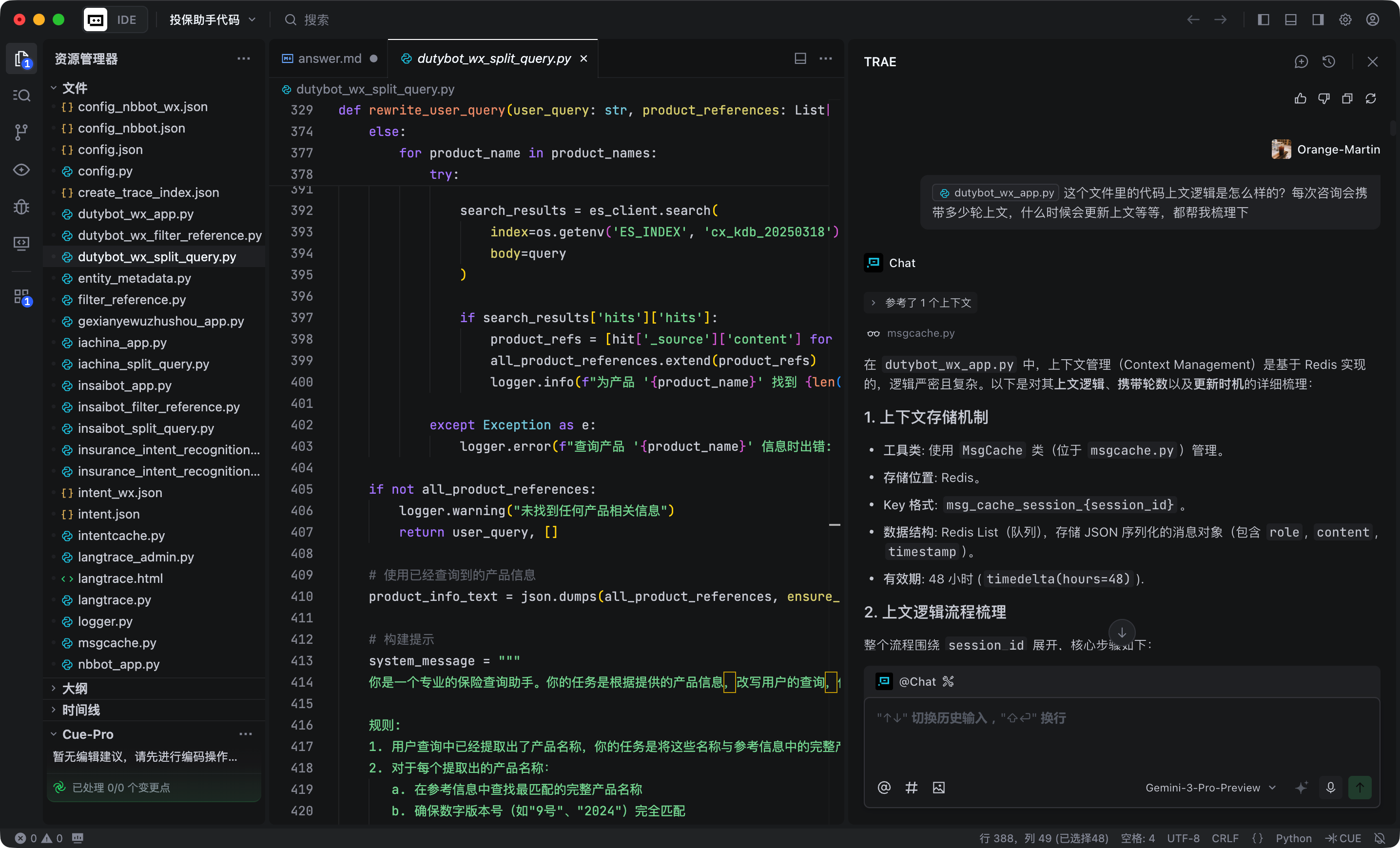Viewport: 1400px width, 848px height.
Task: Click the thumbs up feedback icon
Action: (1300, 99)
